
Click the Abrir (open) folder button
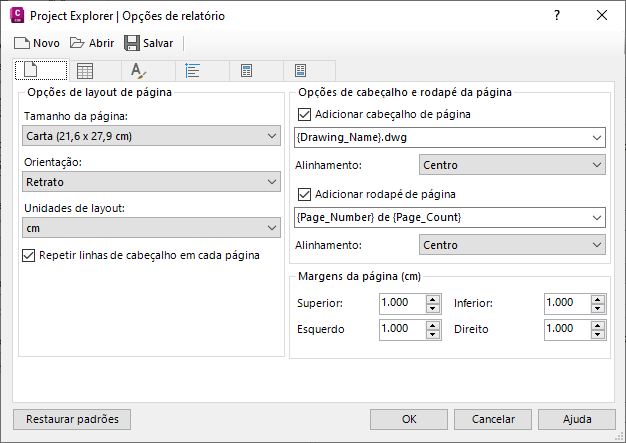[x=91, y=43]
